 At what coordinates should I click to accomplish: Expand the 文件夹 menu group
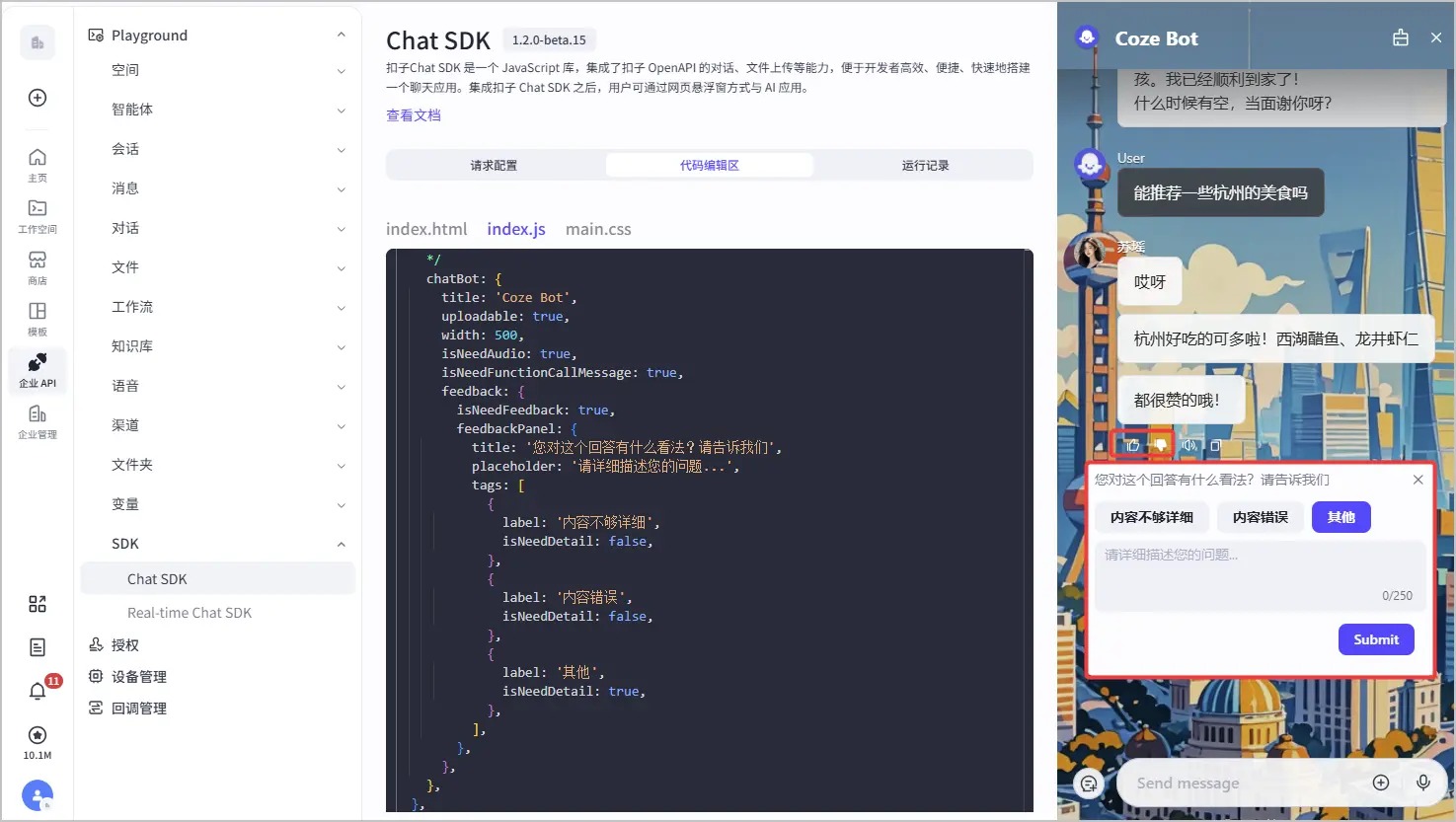[x=342, y=466]
